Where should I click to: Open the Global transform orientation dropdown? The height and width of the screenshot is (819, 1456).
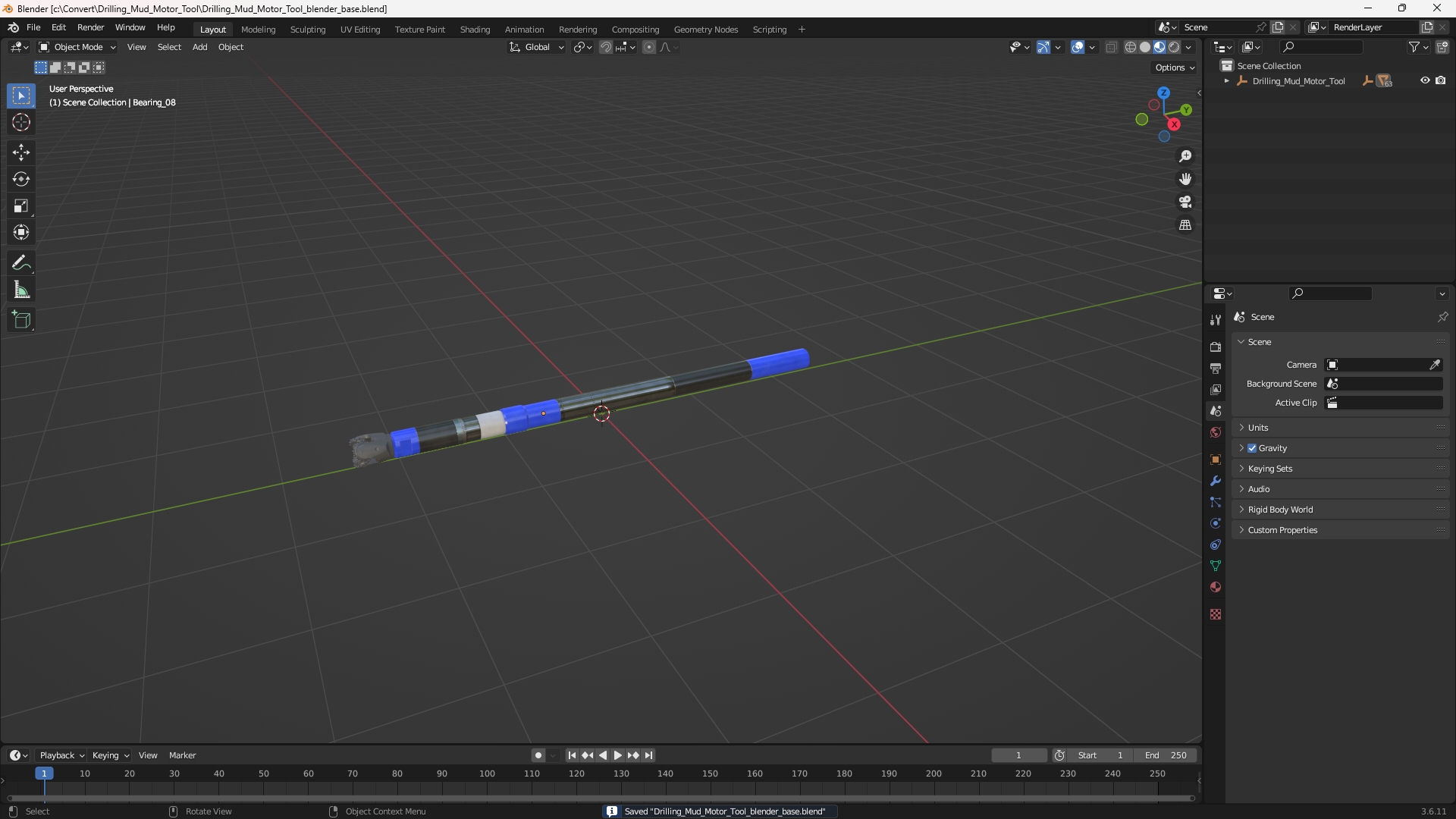[x=537, y=47]
